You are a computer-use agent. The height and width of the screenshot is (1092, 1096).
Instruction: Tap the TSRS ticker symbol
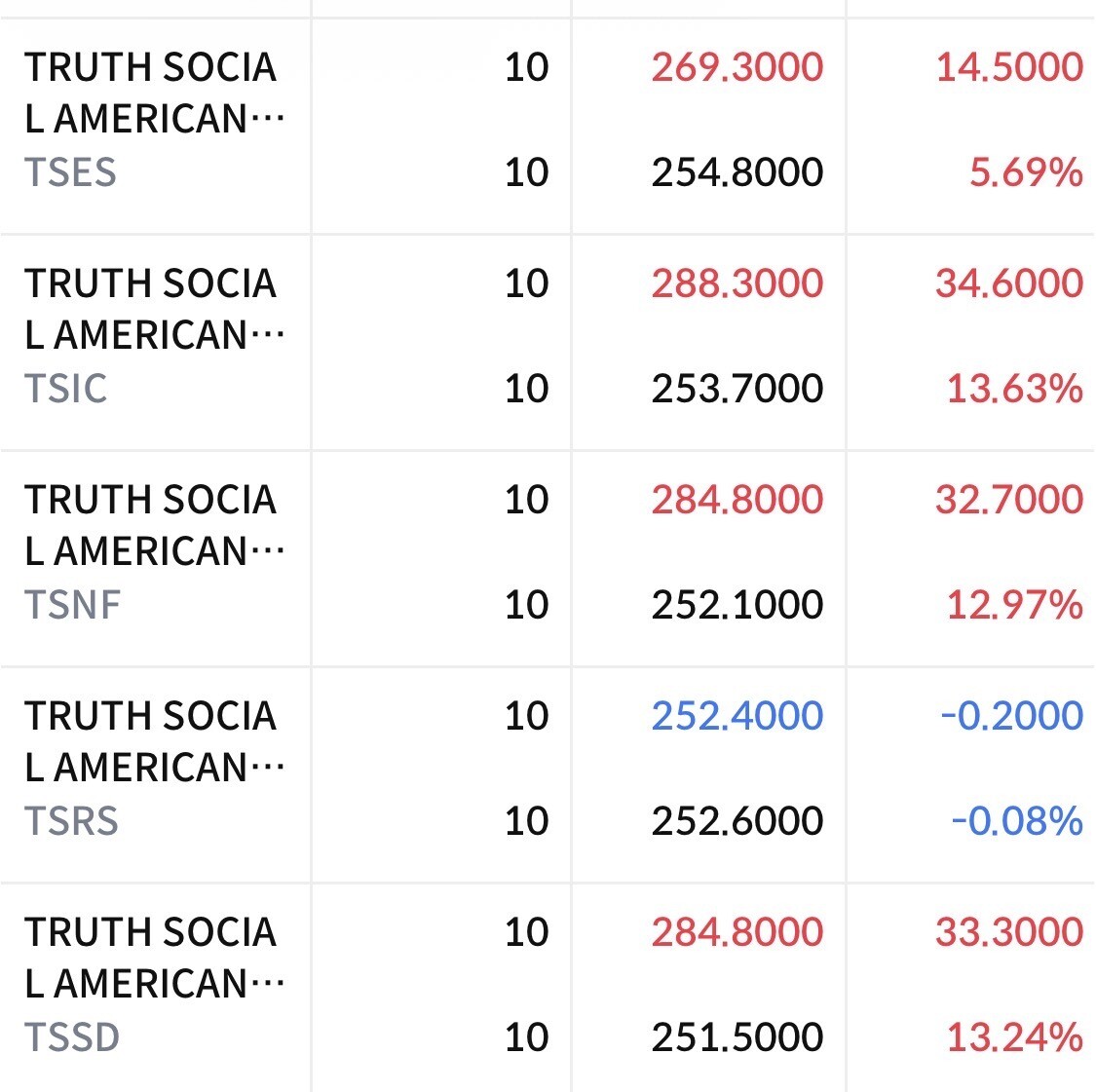click(71, 821)
